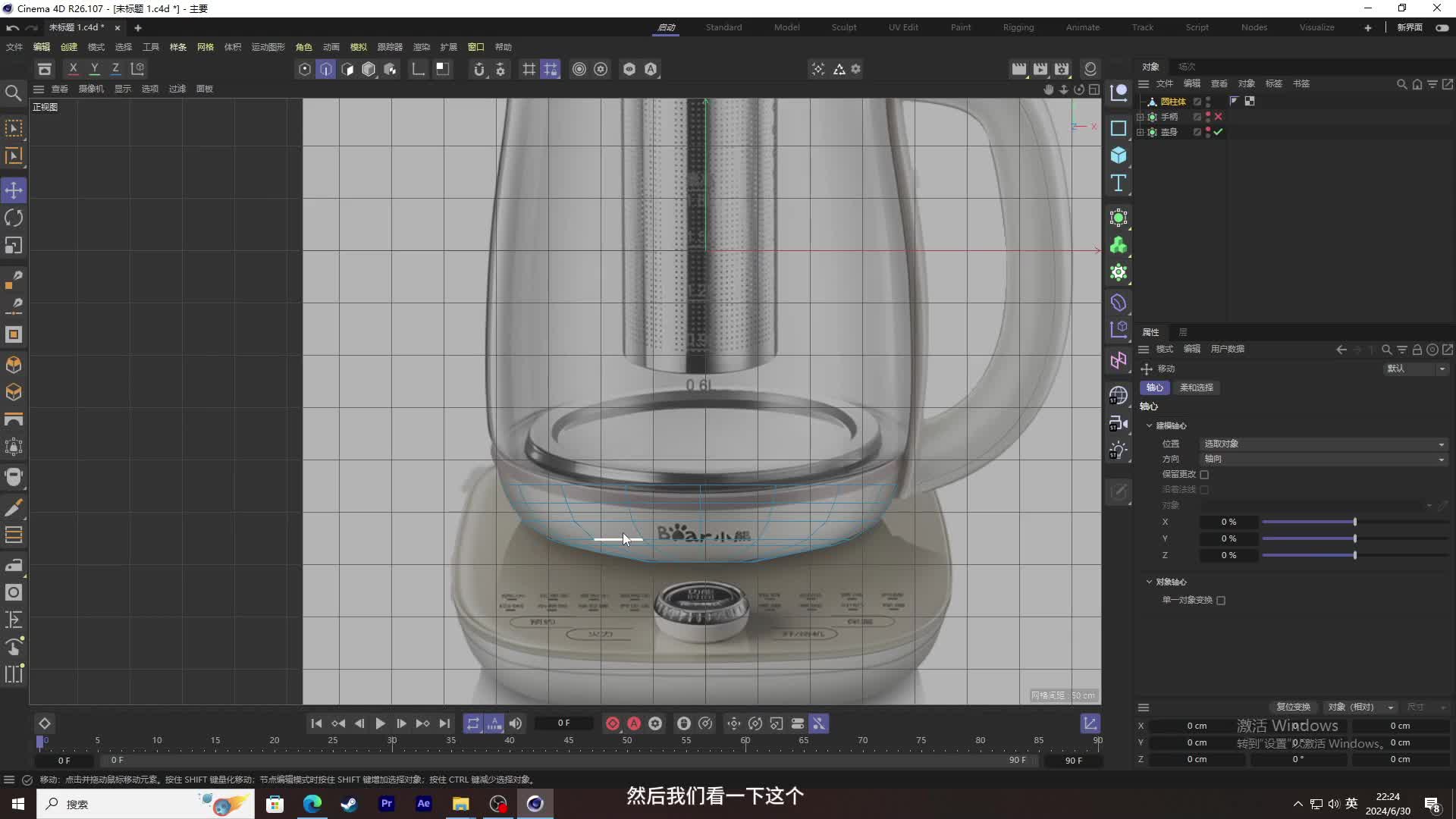Click the 复位变换 button

[x=1293, y=707]
